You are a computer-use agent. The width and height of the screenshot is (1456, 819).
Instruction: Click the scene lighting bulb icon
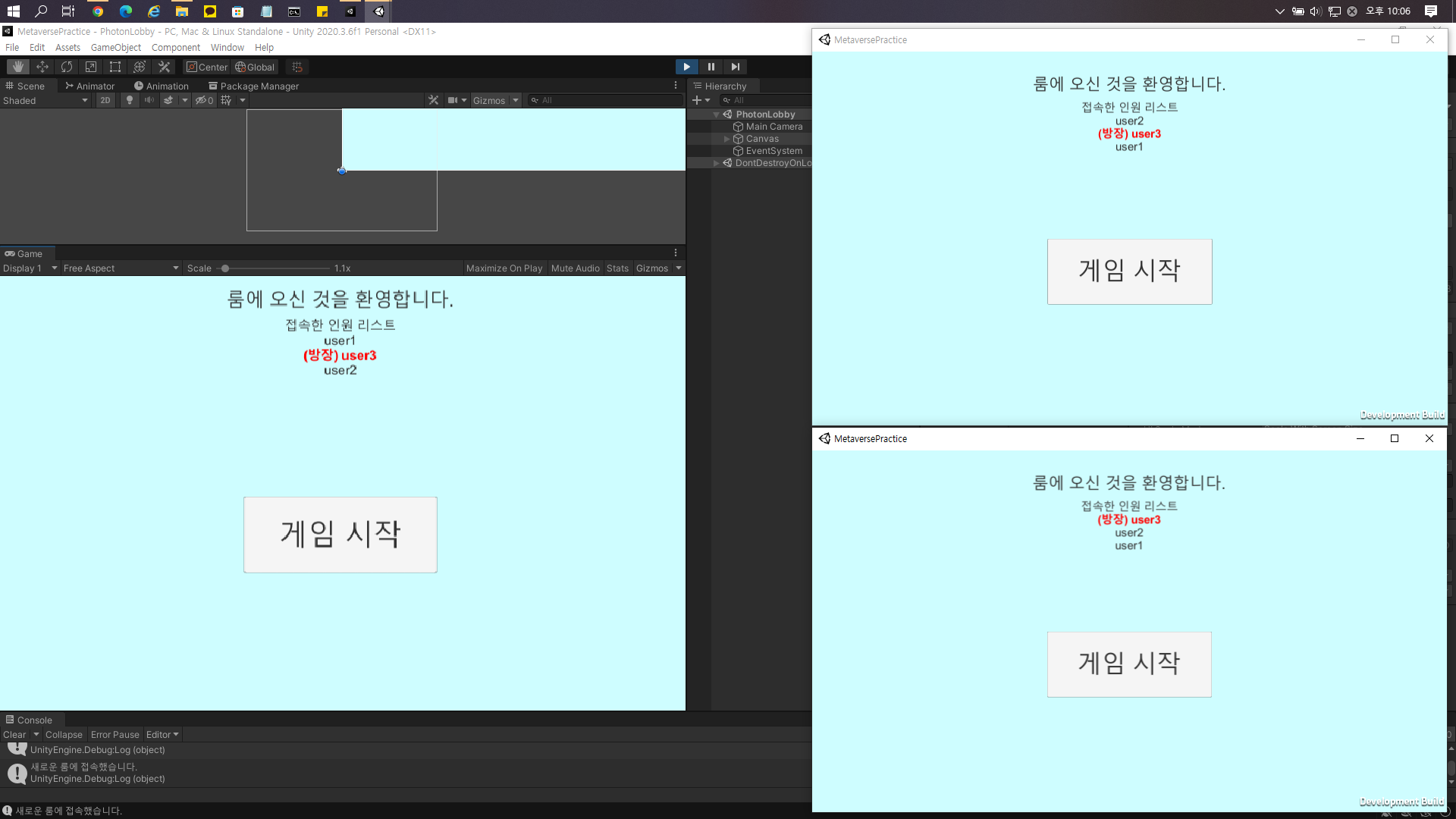tap(129, 99)
